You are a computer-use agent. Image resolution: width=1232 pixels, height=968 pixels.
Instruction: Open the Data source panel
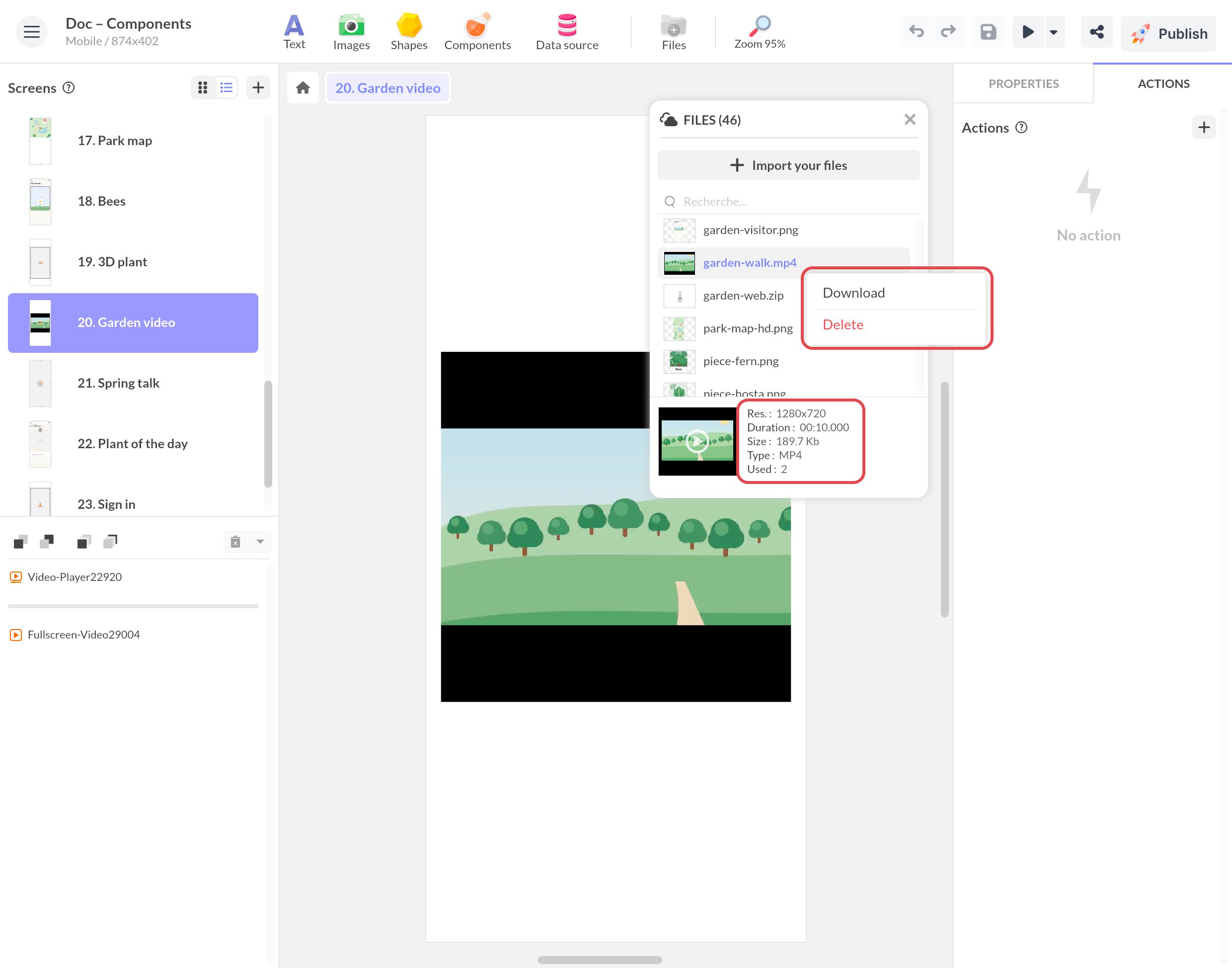point(567,32)
